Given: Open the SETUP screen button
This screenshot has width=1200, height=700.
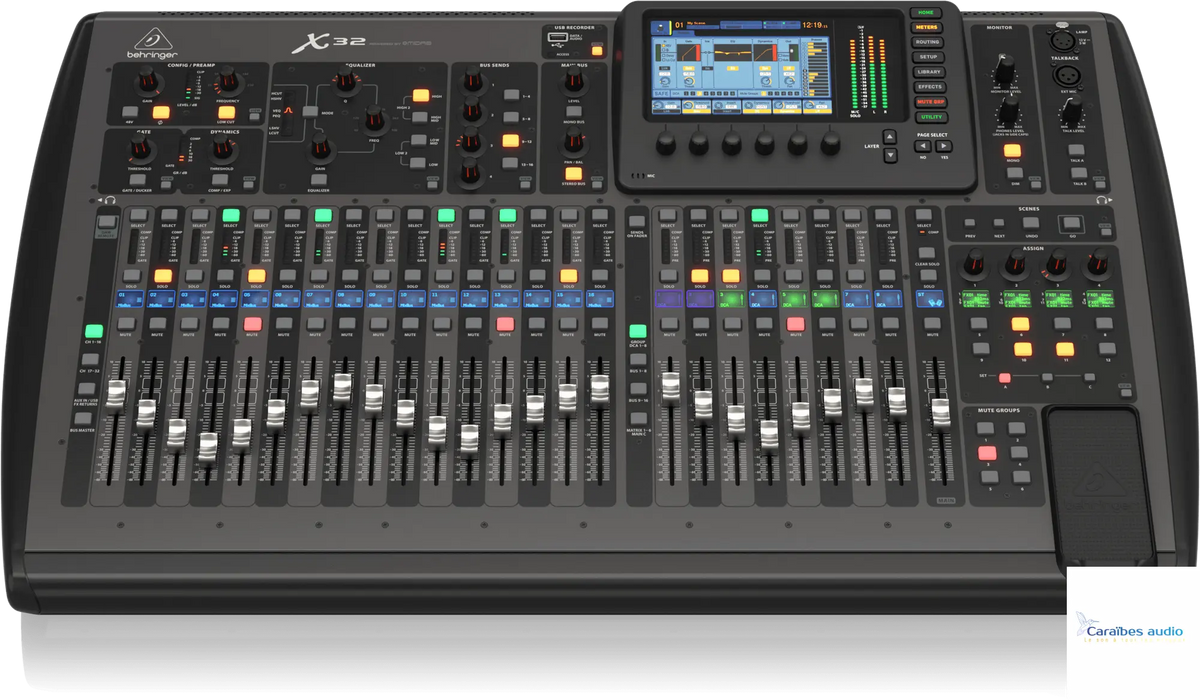Looking at the screenshot, I should pyautogui.click(x=927, y=57).
